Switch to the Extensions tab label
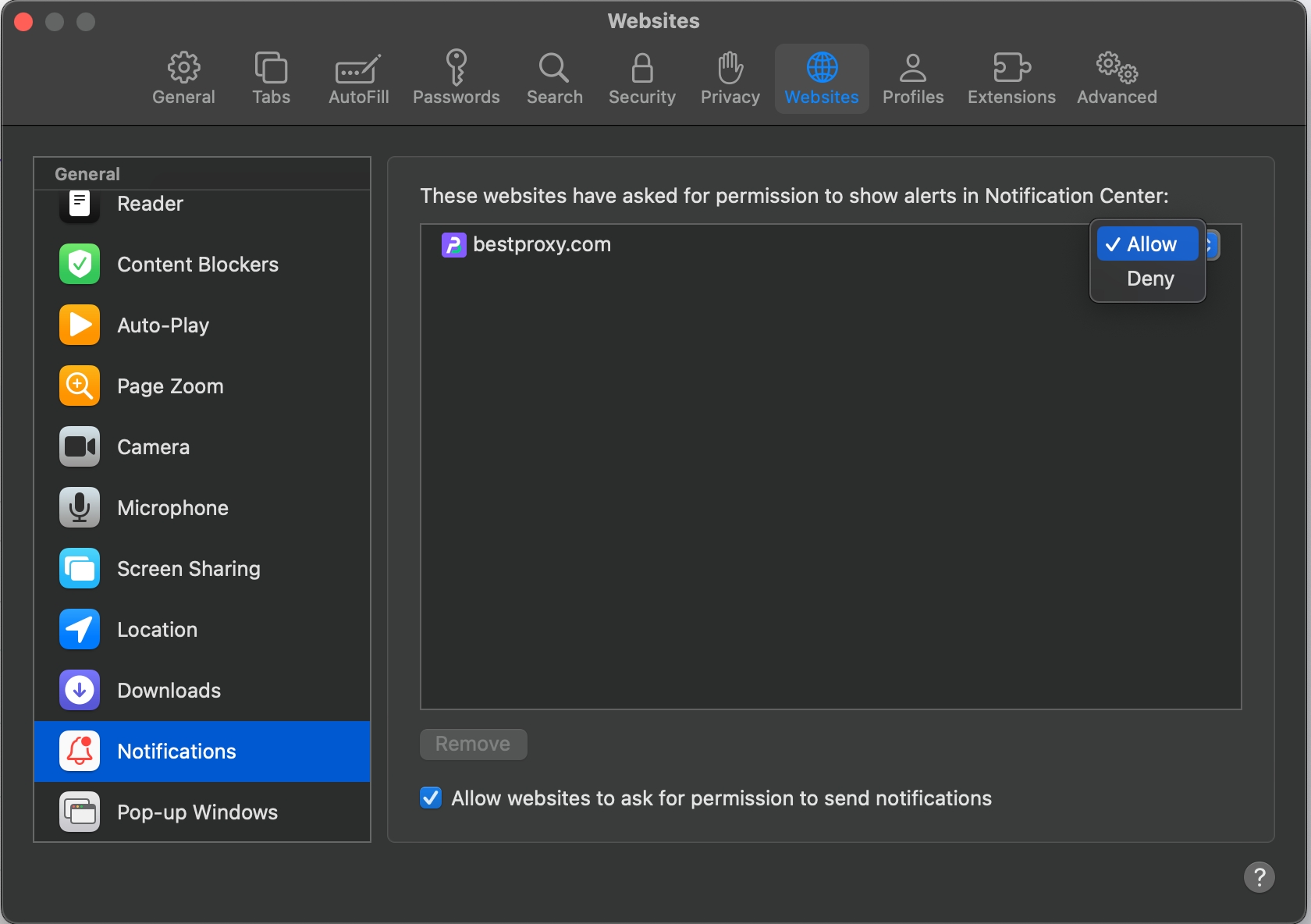The image size is (1311, 924). [x=1012, y=98]
